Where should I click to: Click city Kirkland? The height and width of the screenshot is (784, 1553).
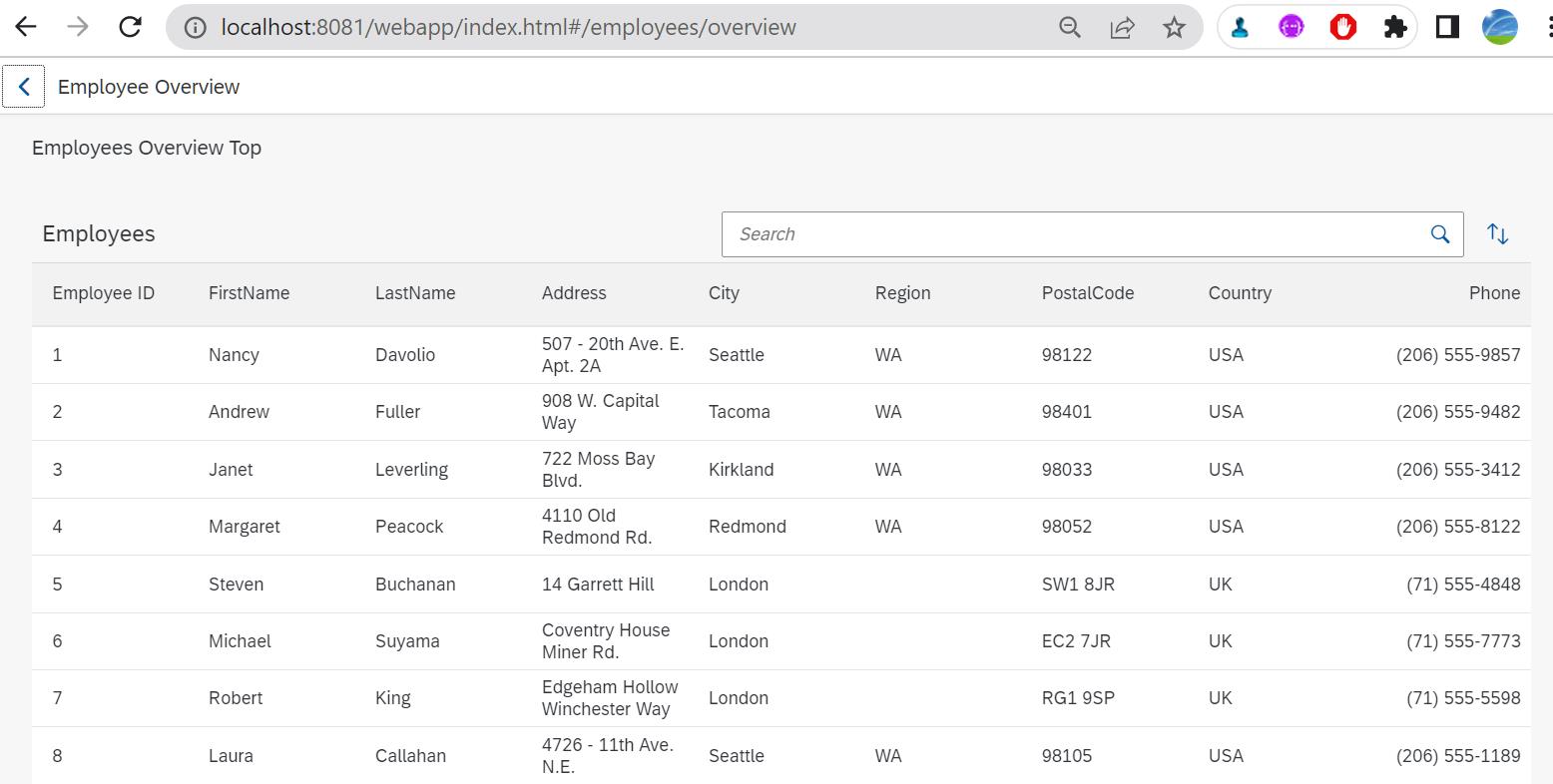(x=742, y=470)
